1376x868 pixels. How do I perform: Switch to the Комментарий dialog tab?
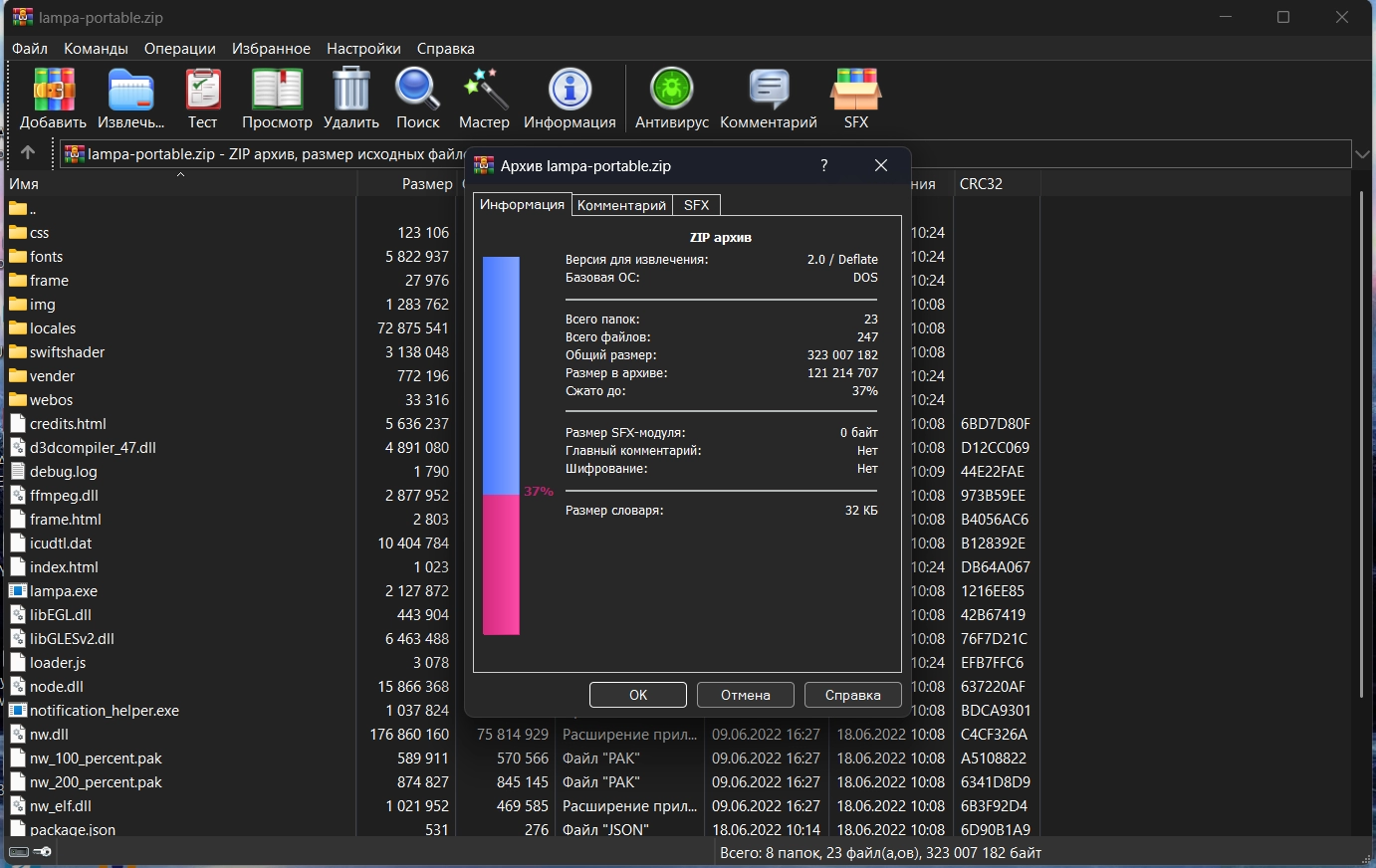point(621,205)
